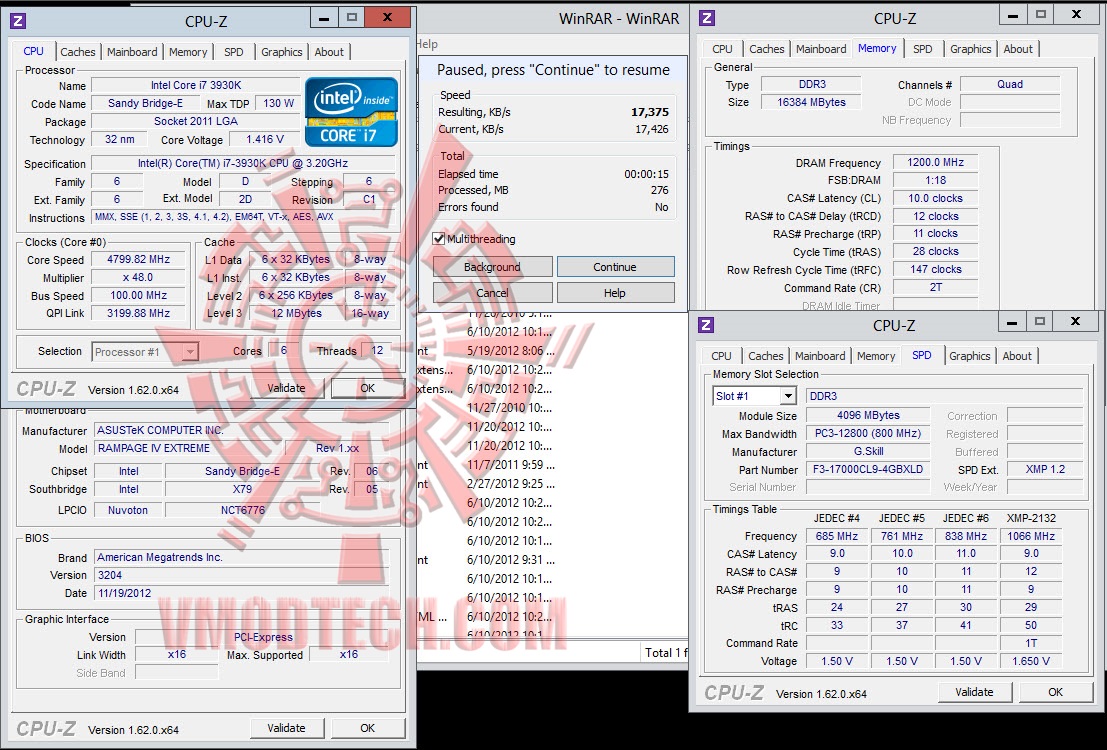Click the Code Name value Sandy Bridge-E

pyautogui.click(x=145, y=103)
